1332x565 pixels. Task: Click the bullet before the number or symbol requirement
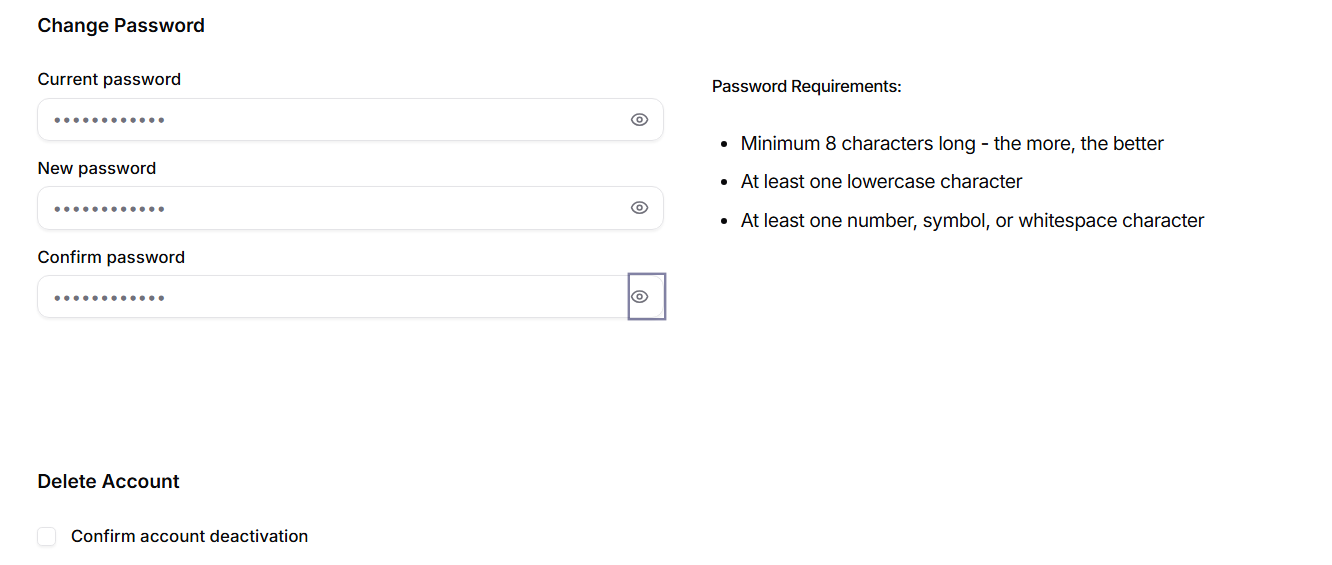coord(723,222)
